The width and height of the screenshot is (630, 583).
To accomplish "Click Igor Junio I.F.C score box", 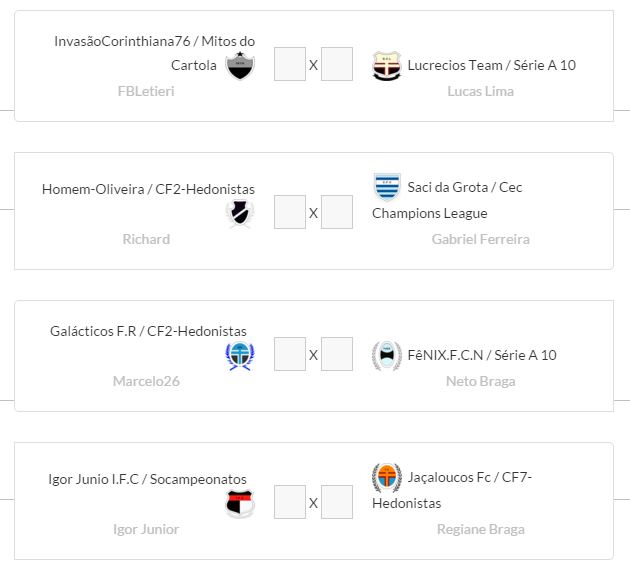I will coord(289,502).
